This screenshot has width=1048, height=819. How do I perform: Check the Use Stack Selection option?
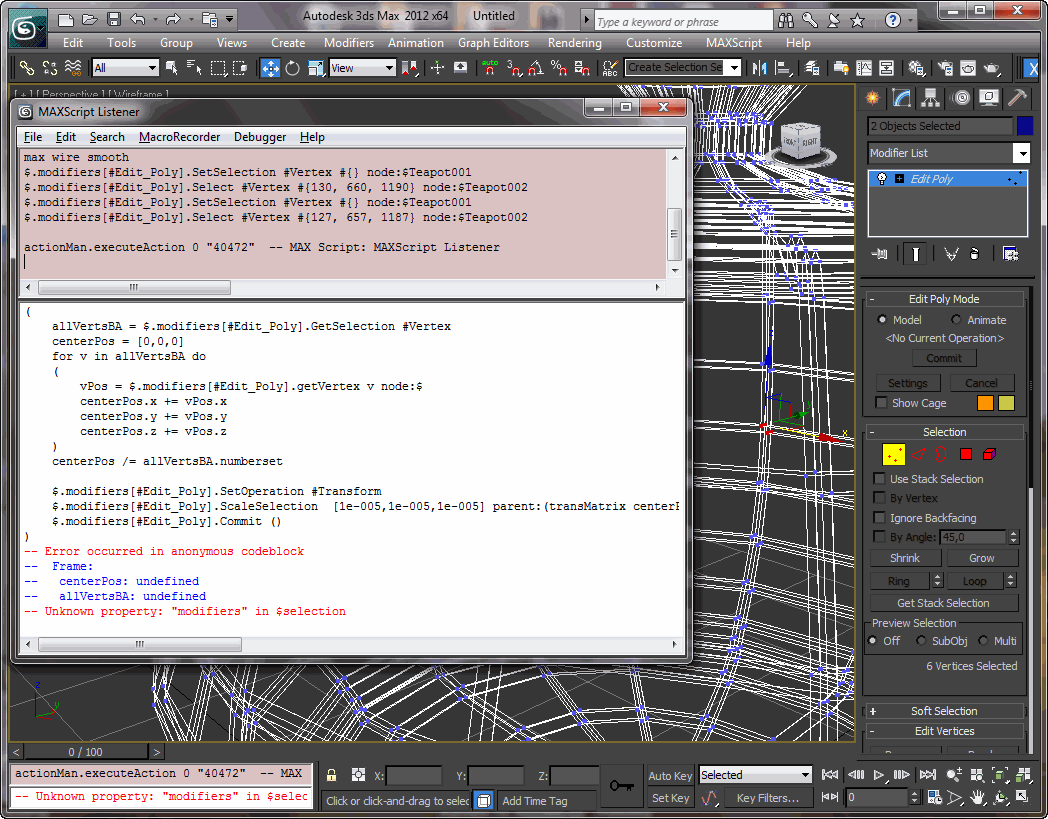point(879,479)
